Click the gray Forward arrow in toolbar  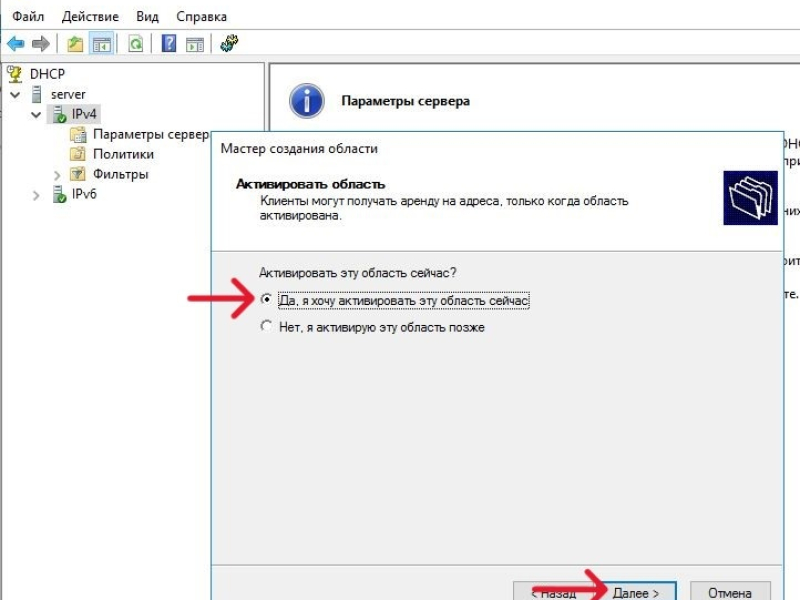tap(41, 44)
